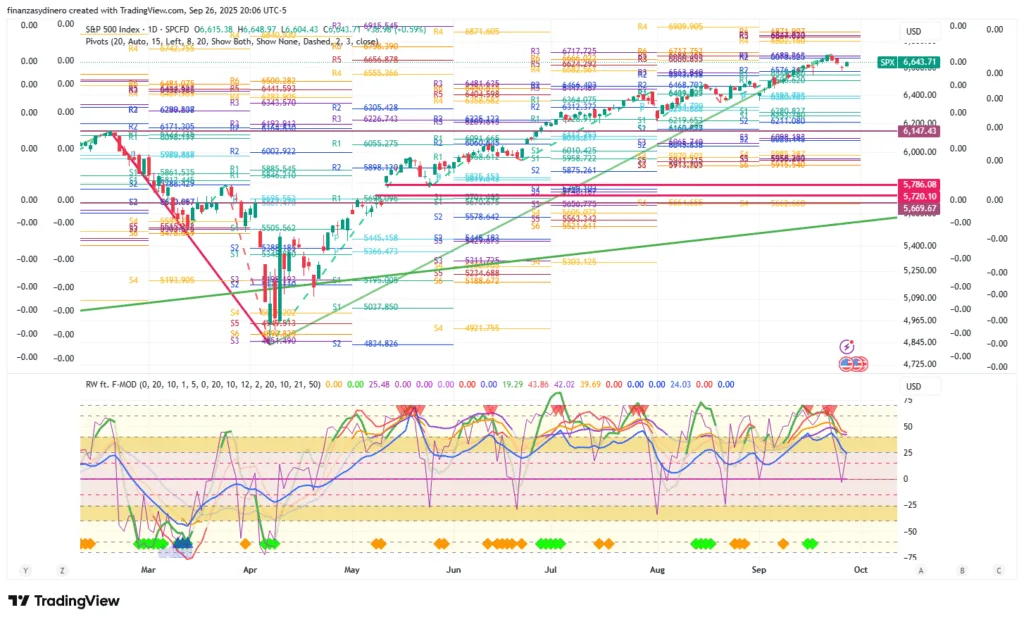Click the TradingView logo

pos(64,600)
